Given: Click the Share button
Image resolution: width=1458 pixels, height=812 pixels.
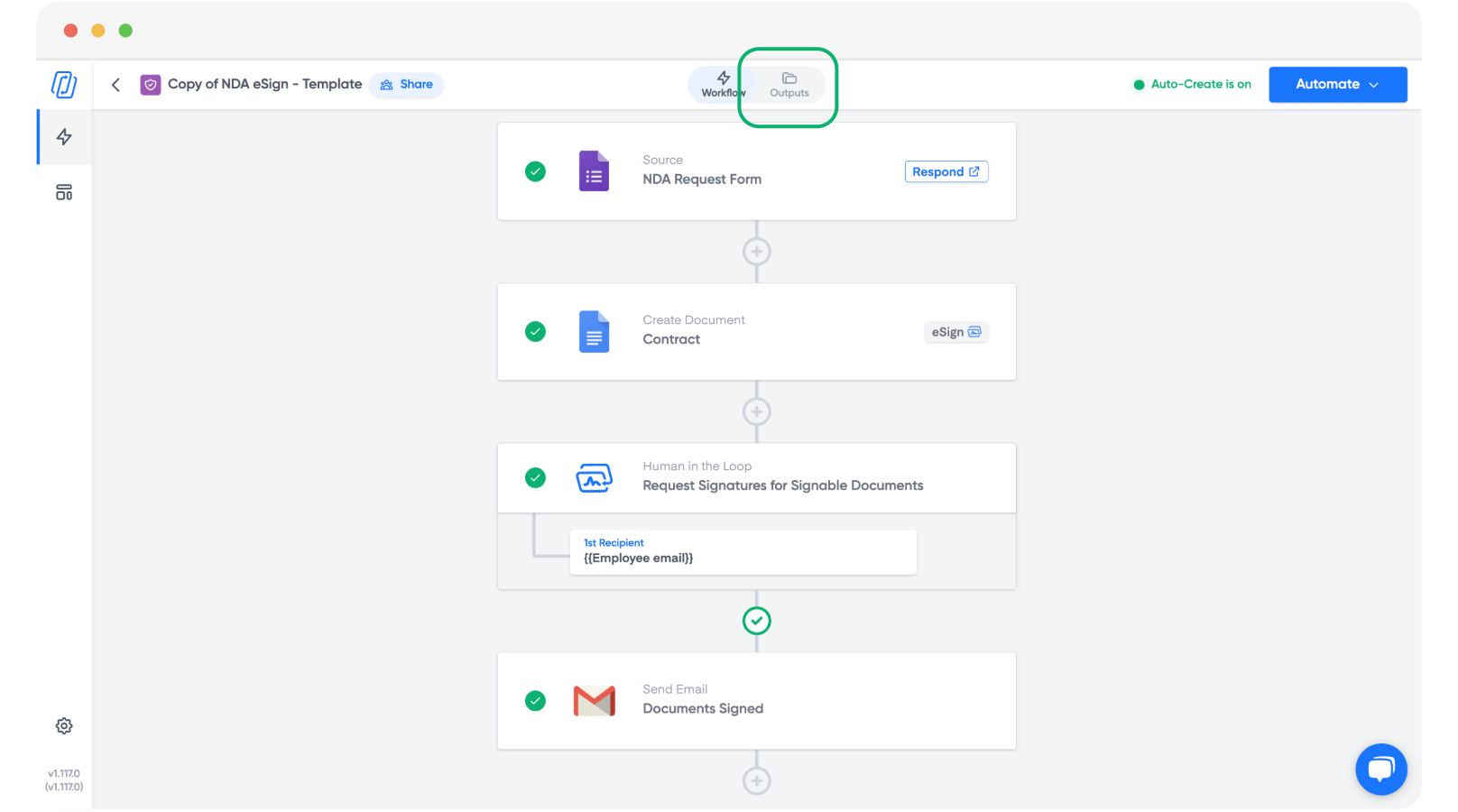Looking at the screenshot, I should pyautogui.click(x=407, y=85).
